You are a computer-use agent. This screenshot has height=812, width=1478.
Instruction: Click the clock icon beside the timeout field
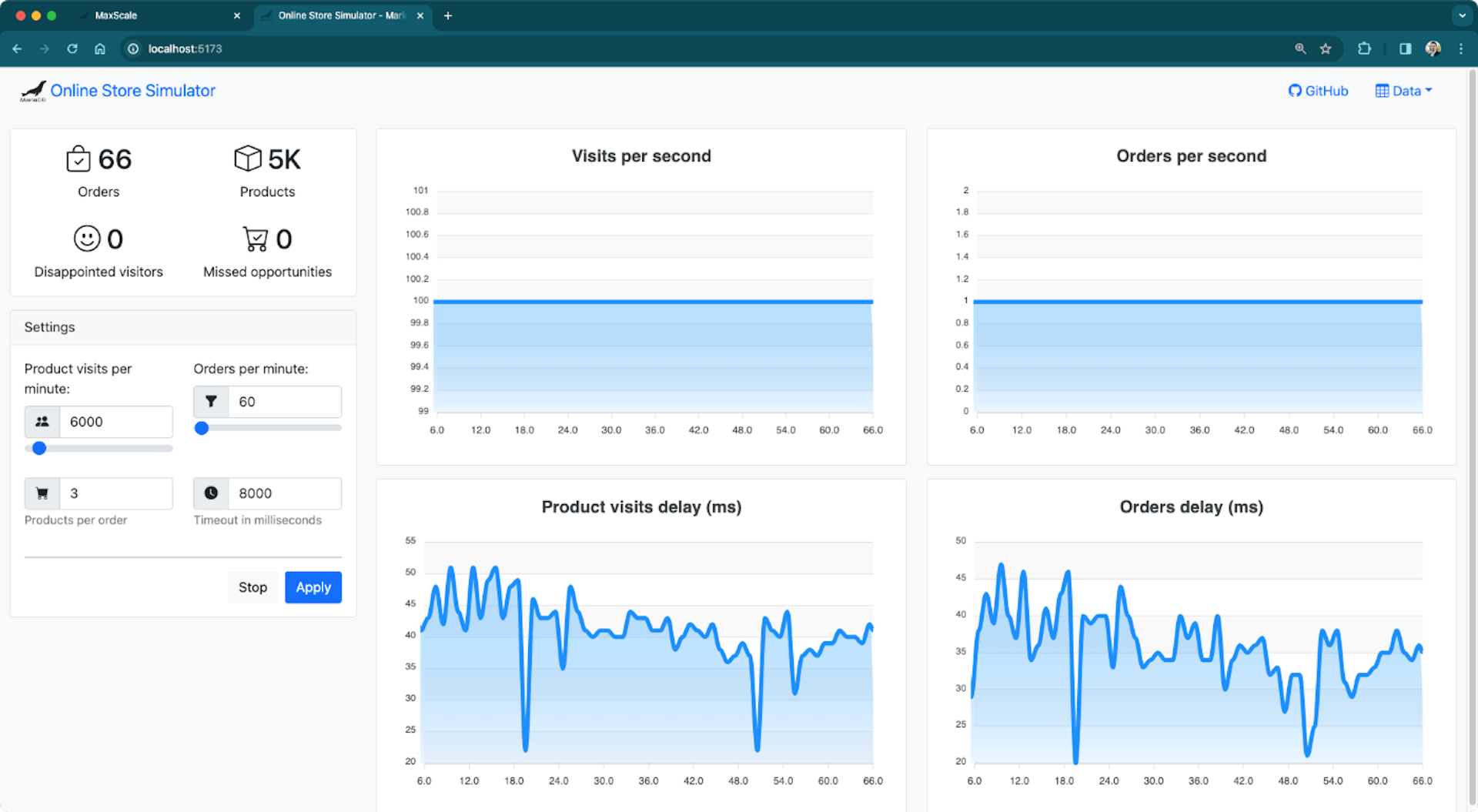[x=209, y=493]
